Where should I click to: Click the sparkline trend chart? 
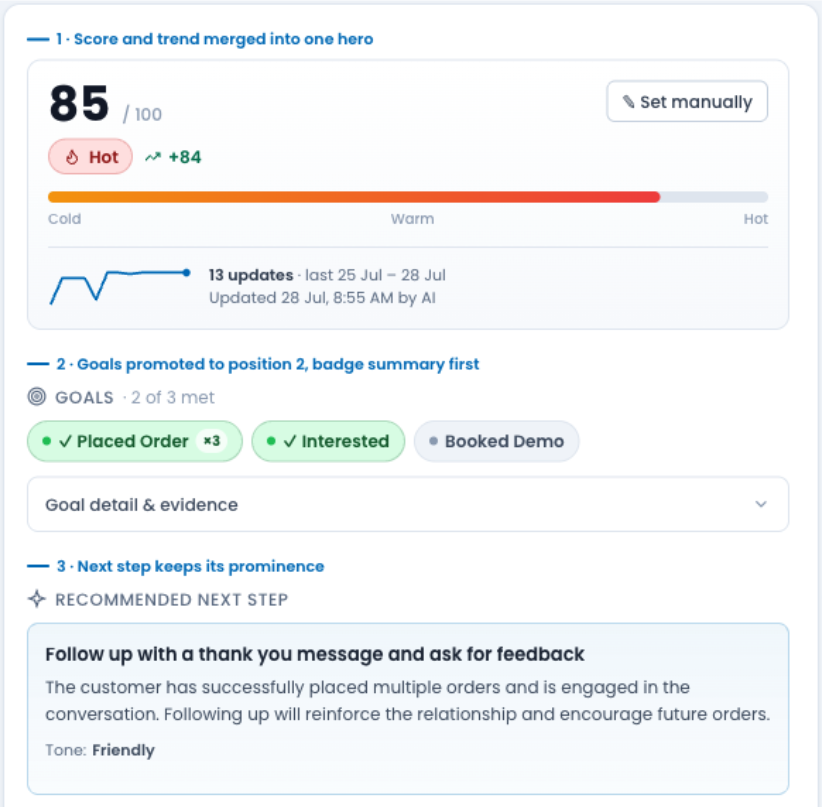pos(120,286)
